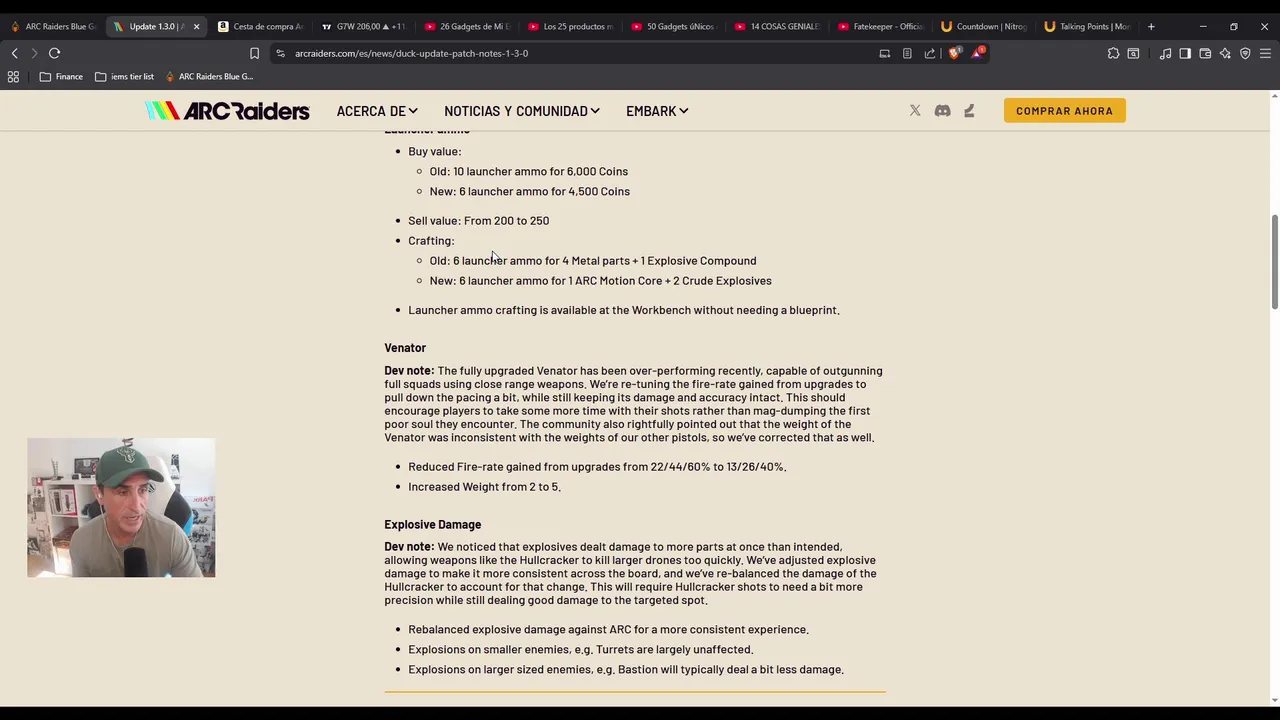Toggle the browser sidebar panel icon
This screenshot has width=1280, height=720.
[1185, 53]
